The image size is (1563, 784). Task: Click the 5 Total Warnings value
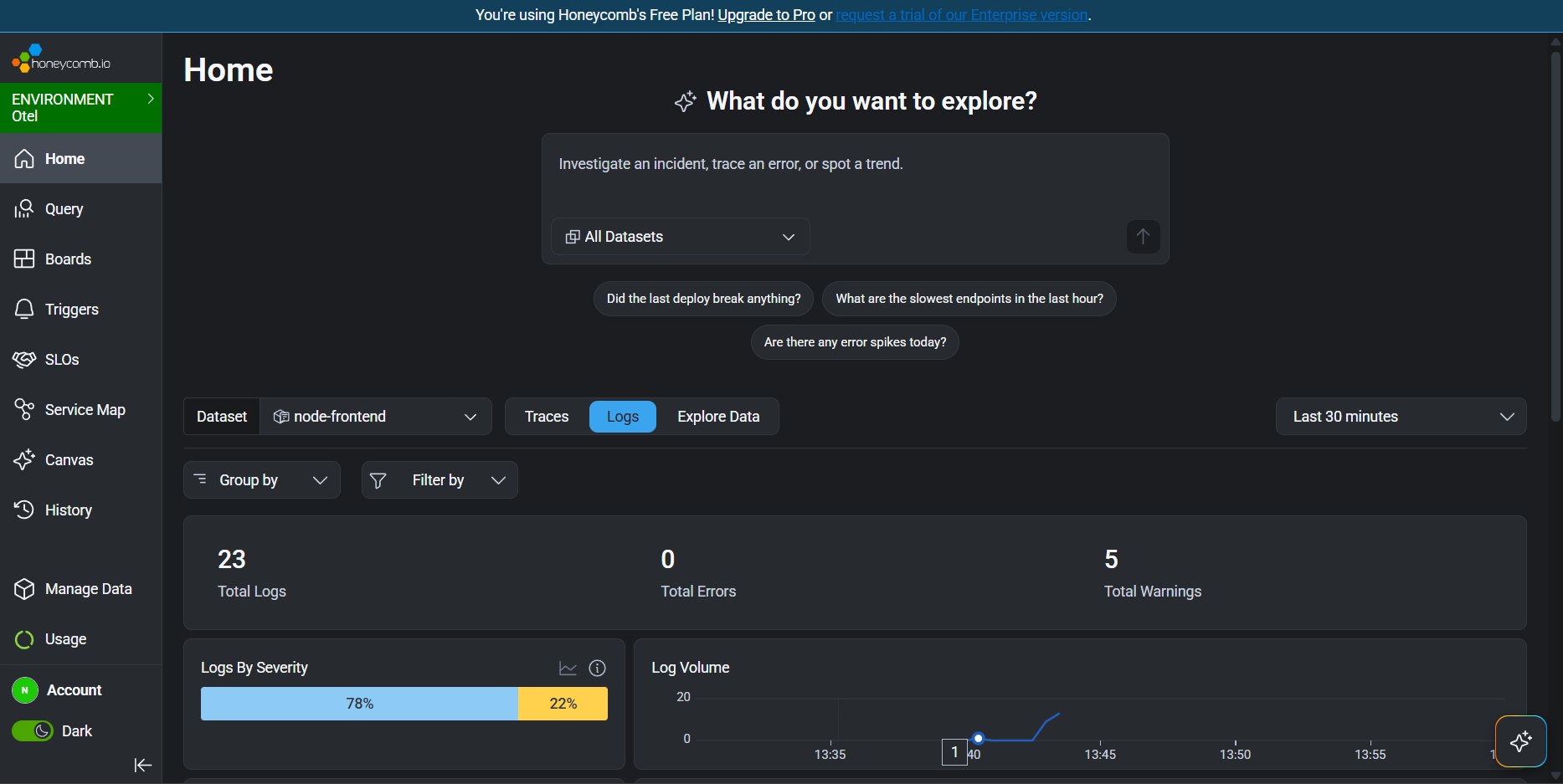[1111, 559]
